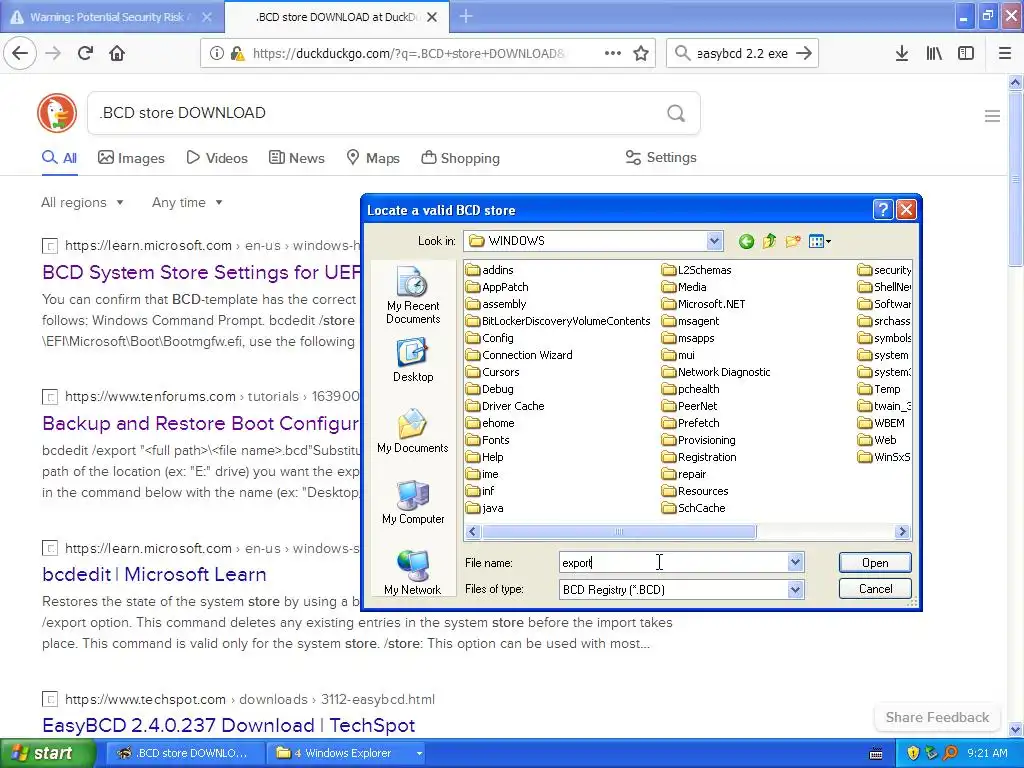Click the dialog's question-mark help button
The image size is (1024, 768).
[882, 210]
